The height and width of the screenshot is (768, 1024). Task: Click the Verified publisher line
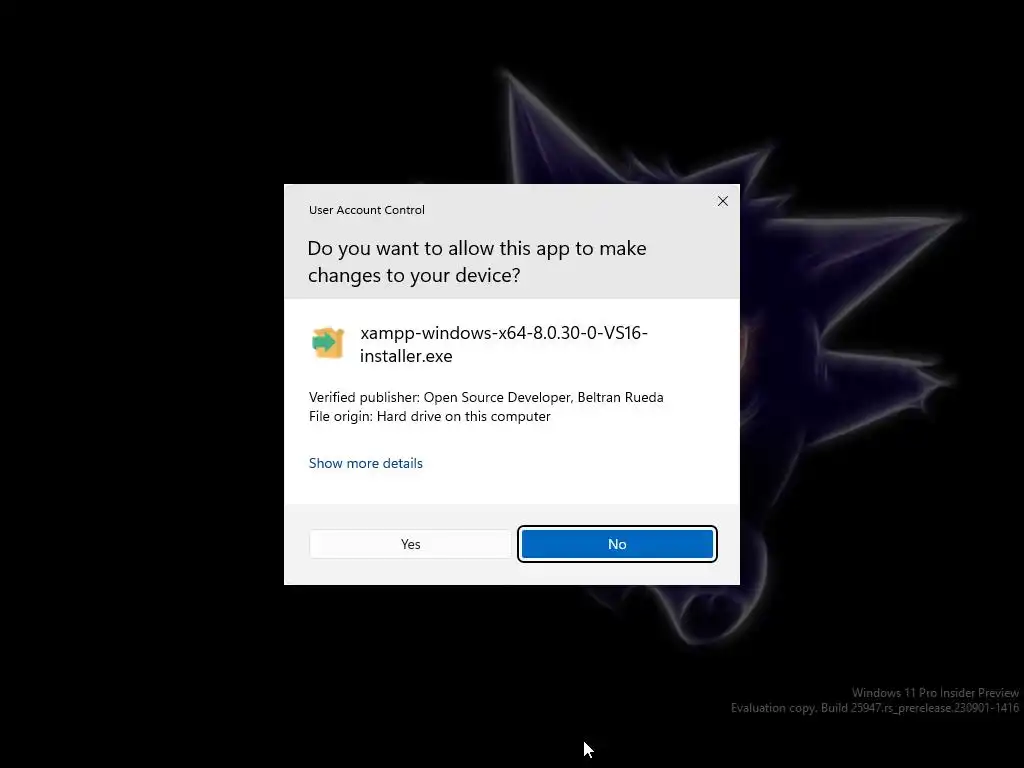point(486,397)
